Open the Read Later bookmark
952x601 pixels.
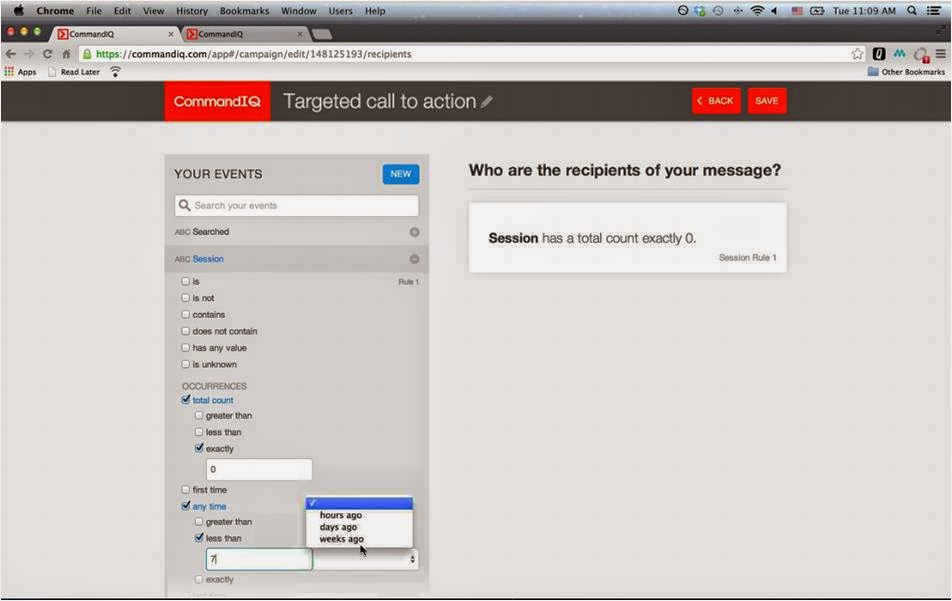(x=73, y=72)
